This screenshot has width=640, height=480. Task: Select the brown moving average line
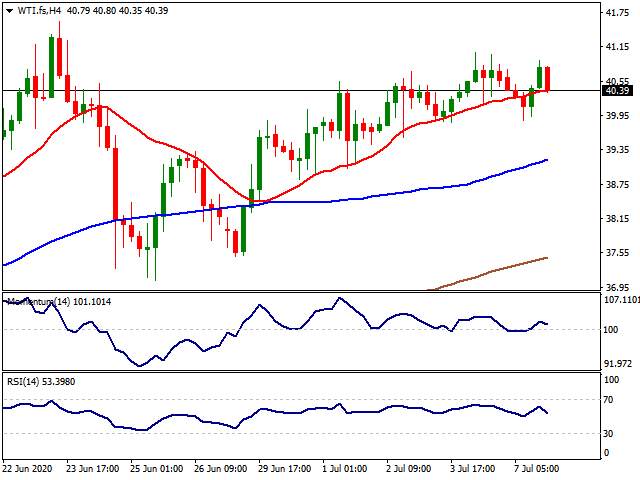490,271
